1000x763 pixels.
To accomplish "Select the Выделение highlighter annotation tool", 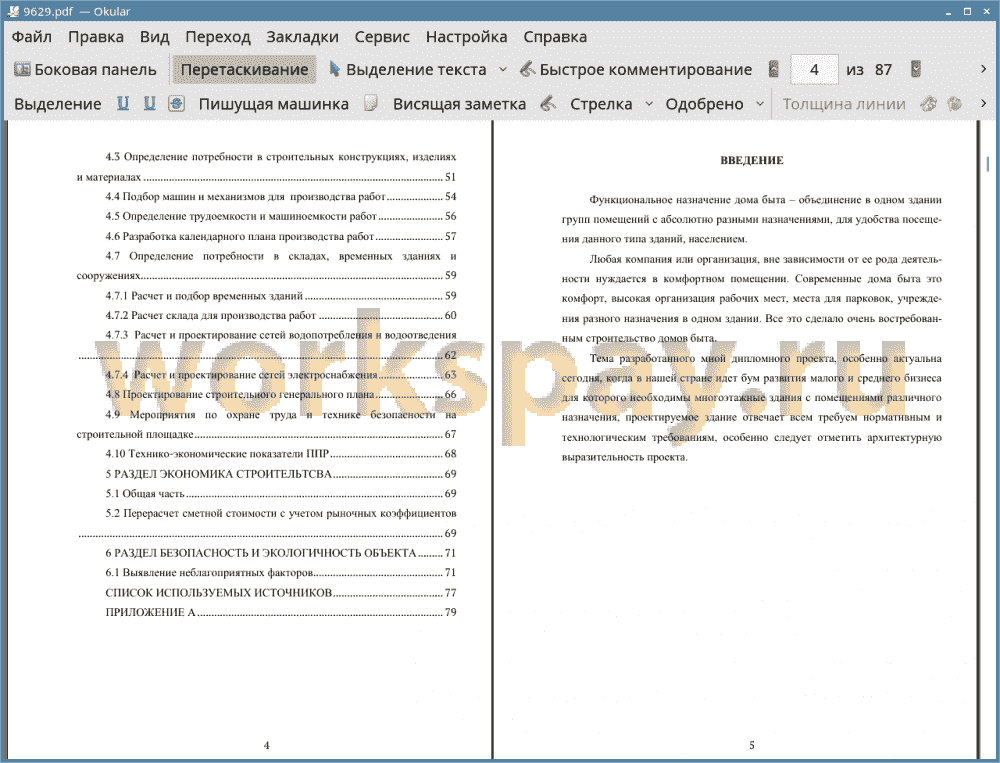I will coord(57,104).
